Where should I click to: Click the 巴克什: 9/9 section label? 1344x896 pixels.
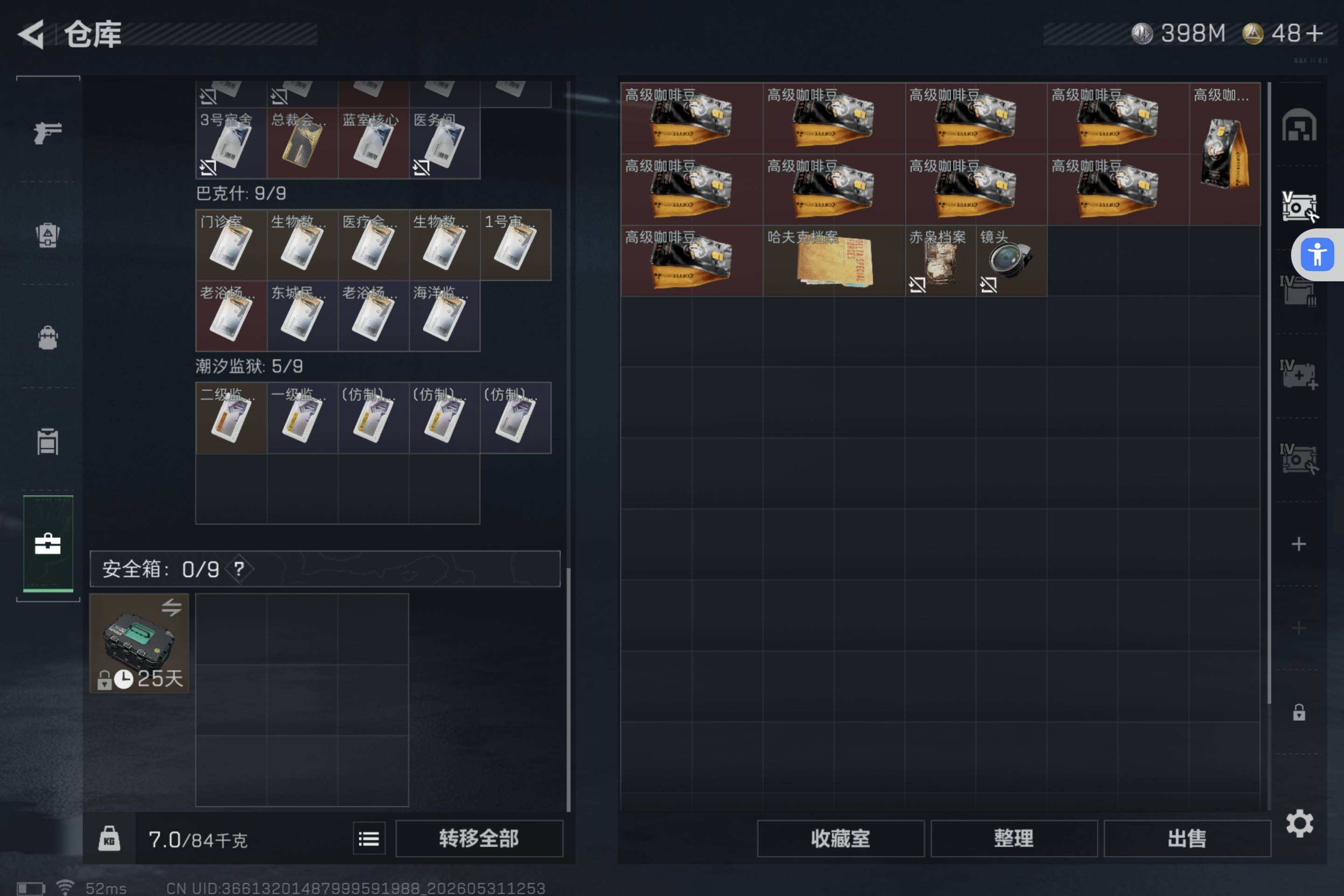241,193
